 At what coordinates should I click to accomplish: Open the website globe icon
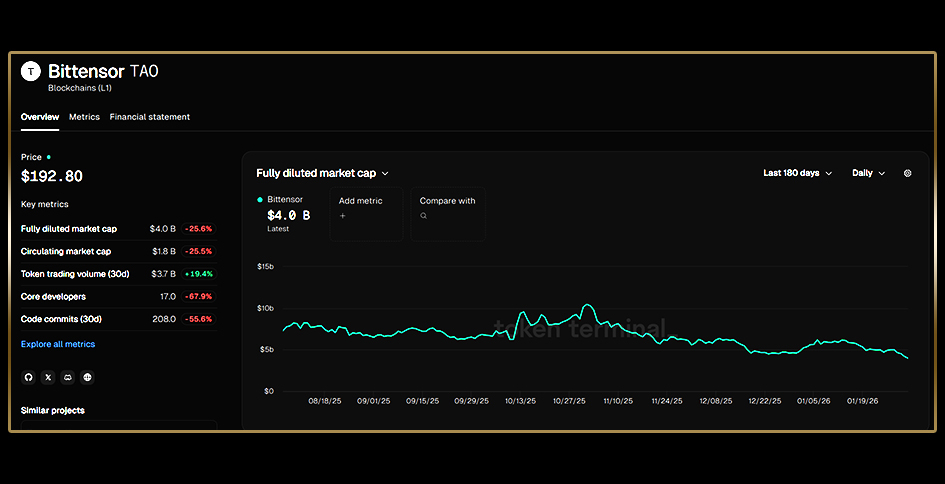[88, 378]
